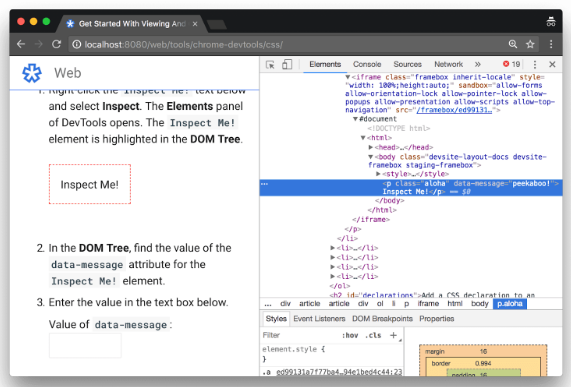This screenshot has width=571, height=387.
Task: Toggle the :hov element state button
Action: (x=350, y=335)
